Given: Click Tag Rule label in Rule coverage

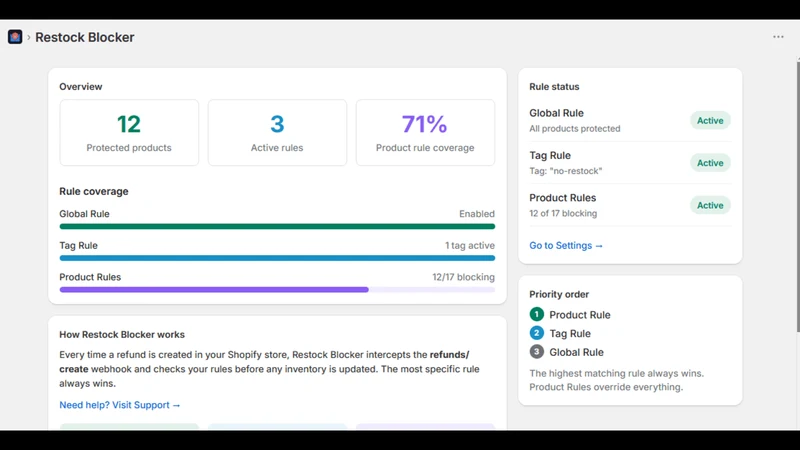Looking at the screenshot, I should click(78, 245).
